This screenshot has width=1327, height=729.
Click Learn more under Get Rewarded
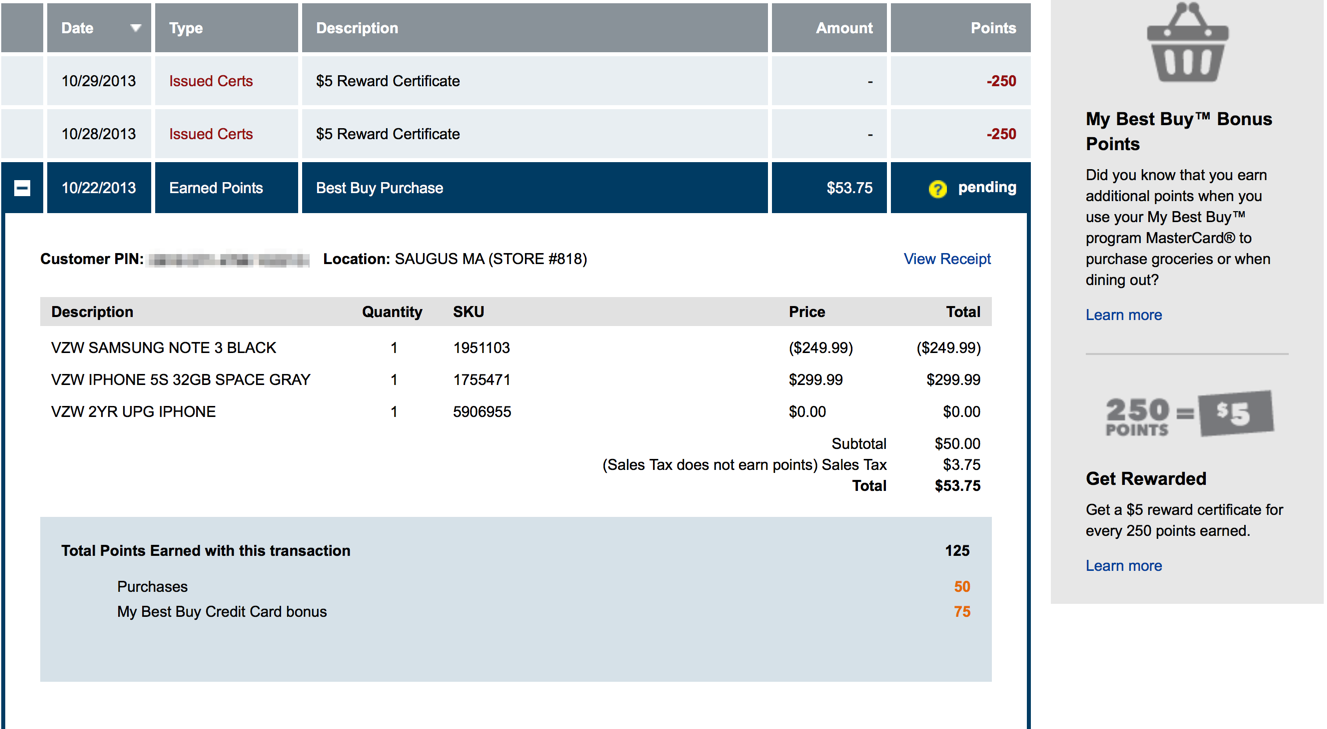1124,566
